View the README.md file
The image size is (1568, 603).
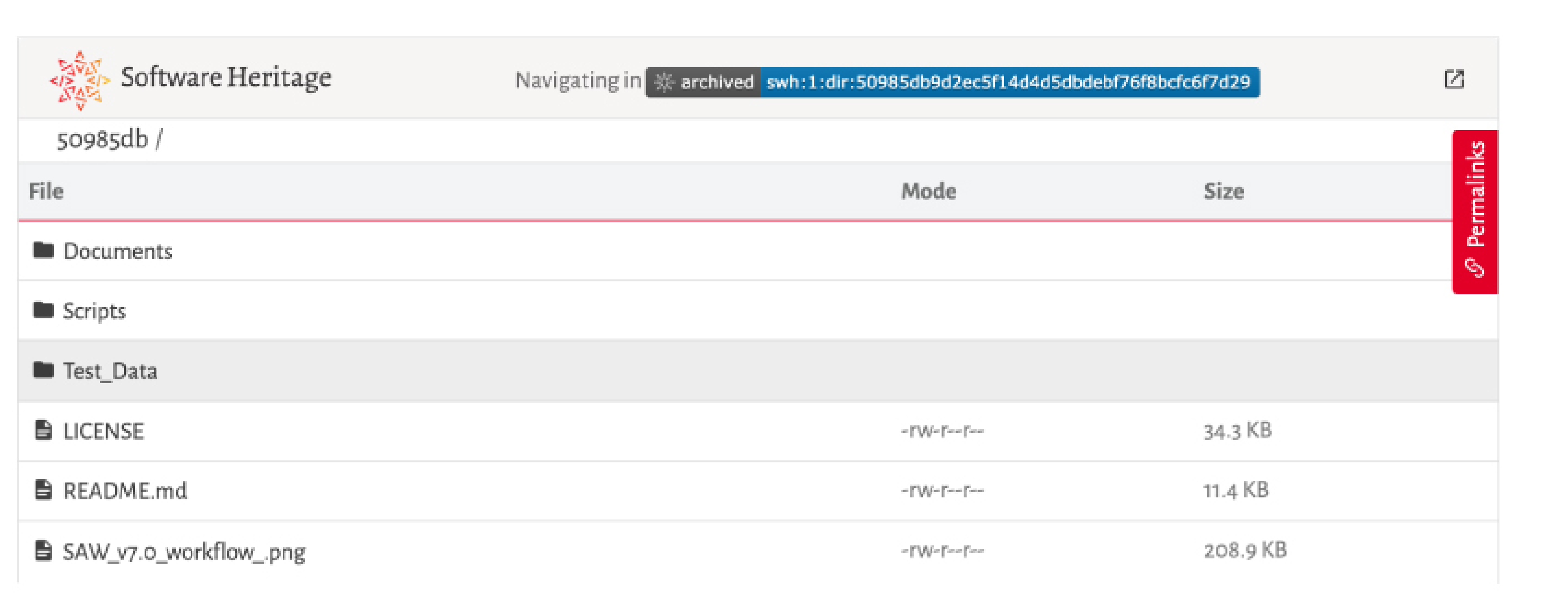125,491
